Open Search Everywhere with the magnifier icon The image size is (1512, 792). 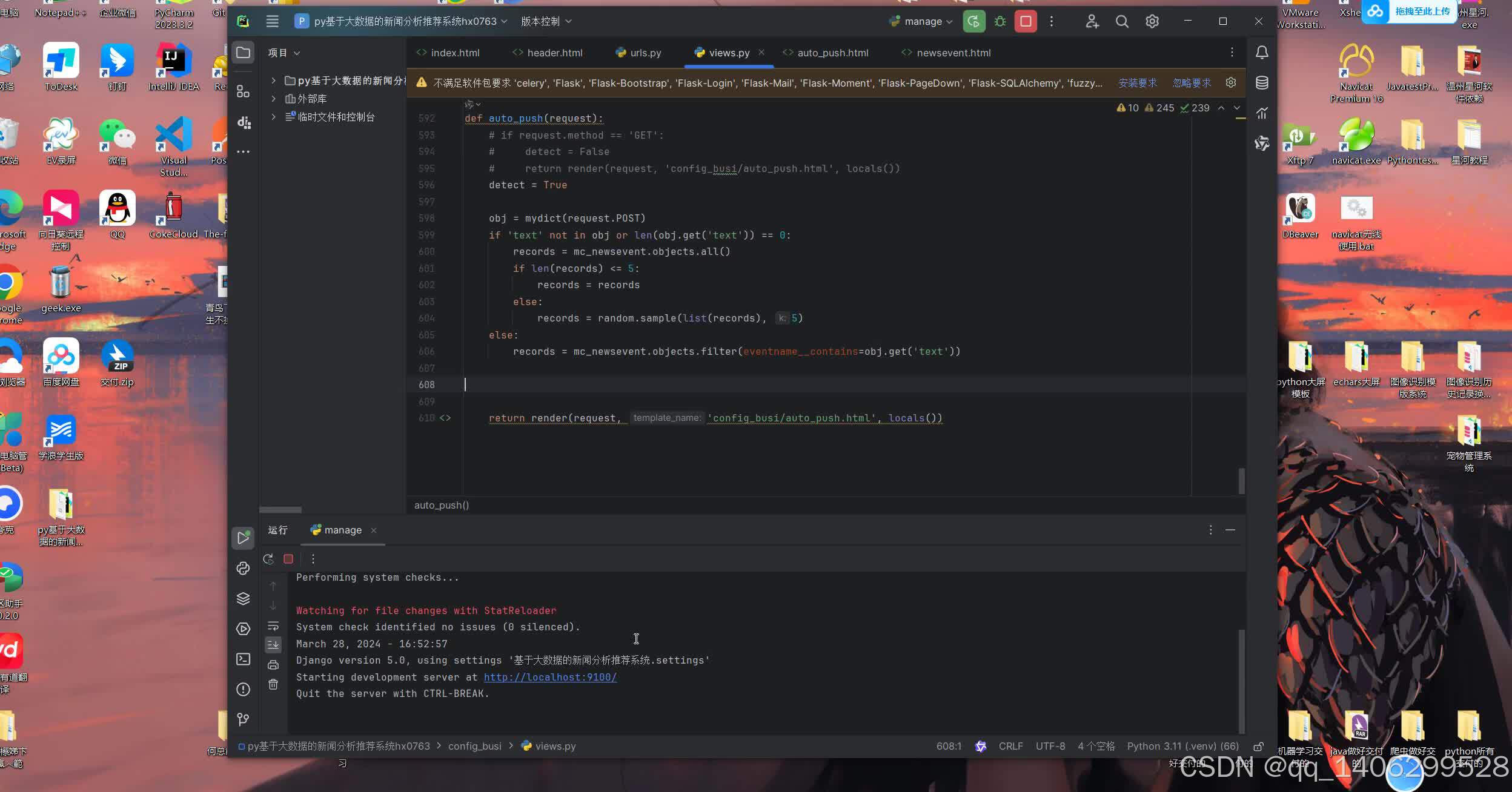click(1122, 21)
